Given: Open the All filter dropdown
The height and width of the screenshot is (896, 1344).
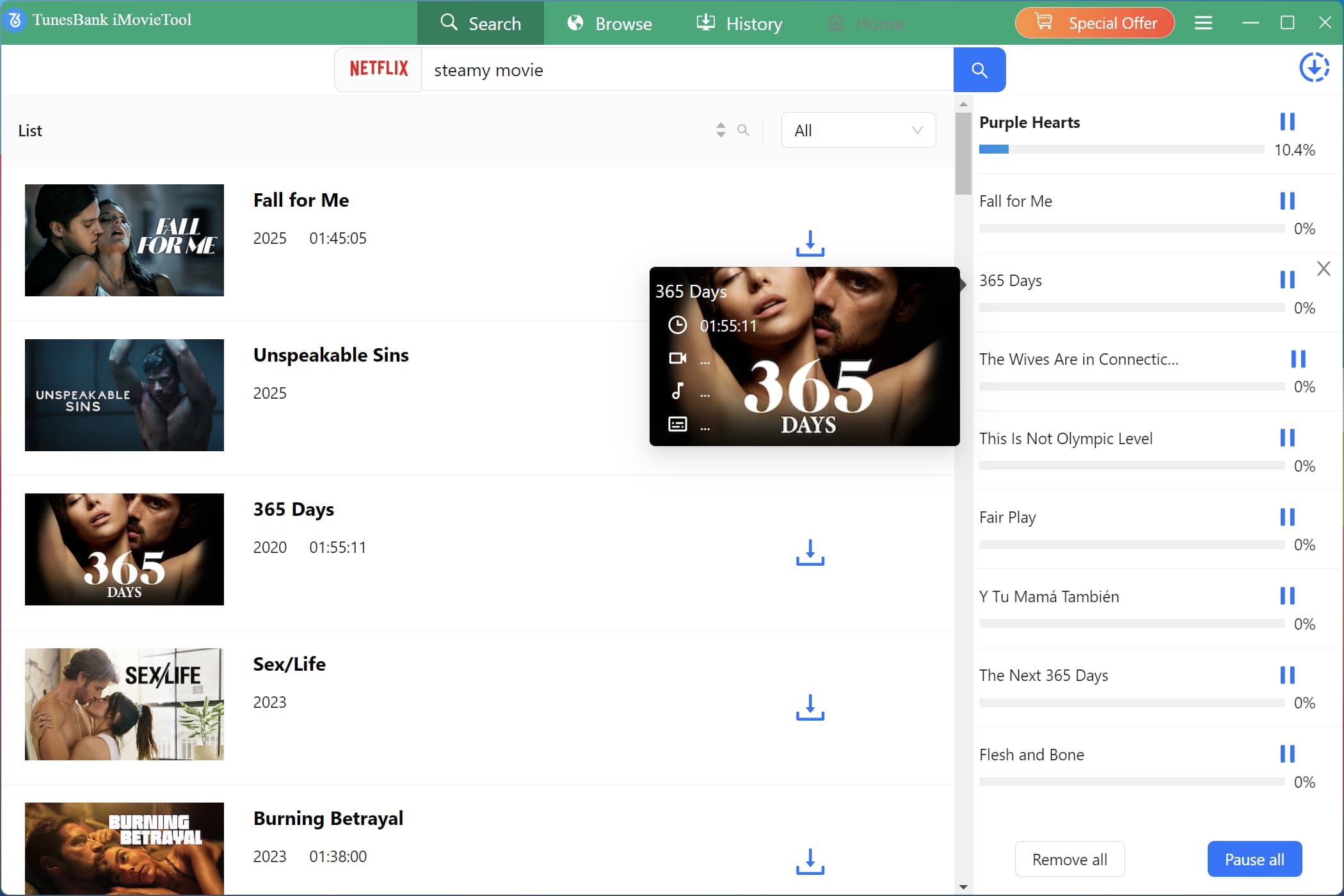Looking at the screenshot, I should (x=858, y=130).
